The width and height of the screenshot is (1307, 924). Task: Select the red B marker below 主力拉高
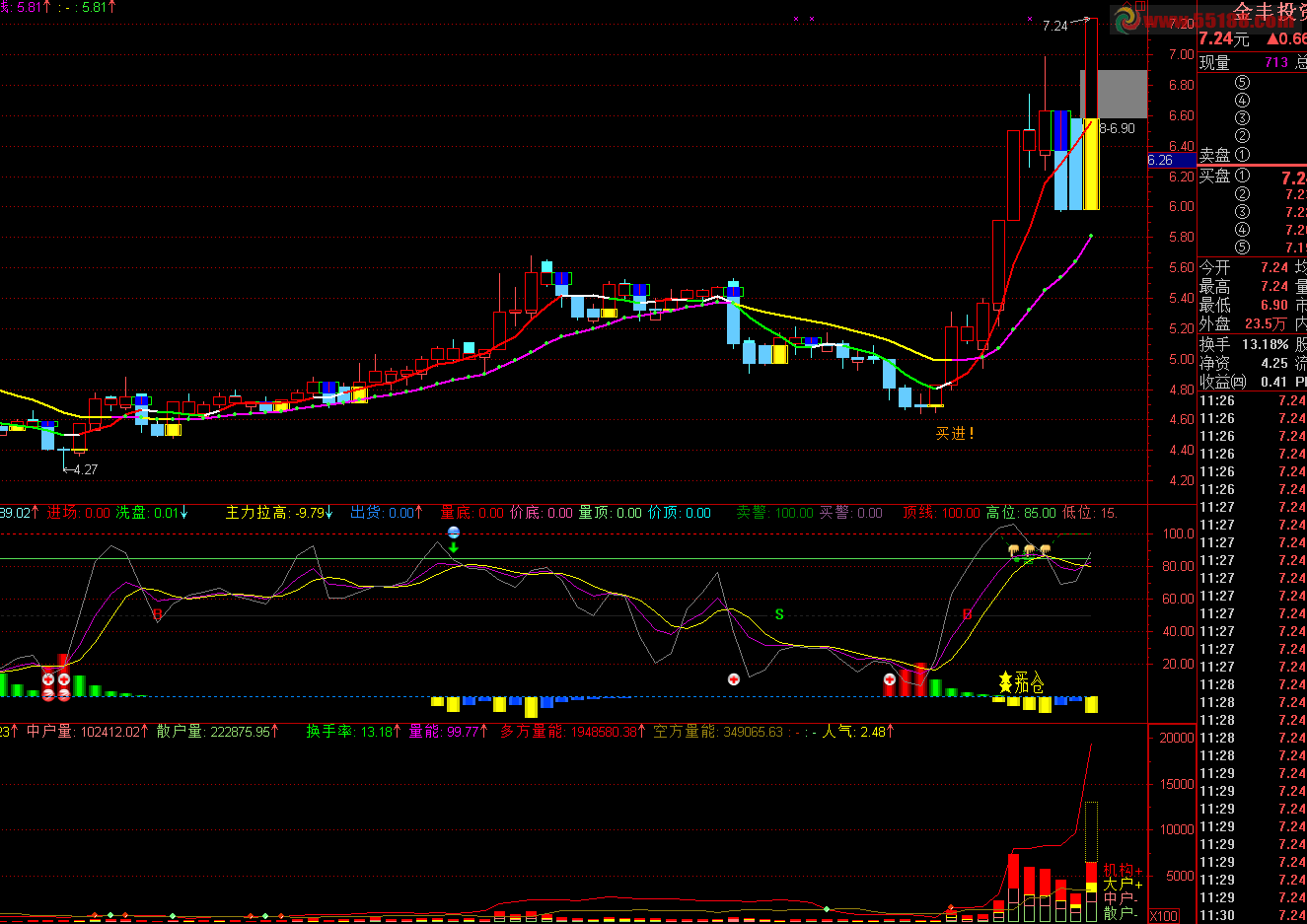[157, 614]
